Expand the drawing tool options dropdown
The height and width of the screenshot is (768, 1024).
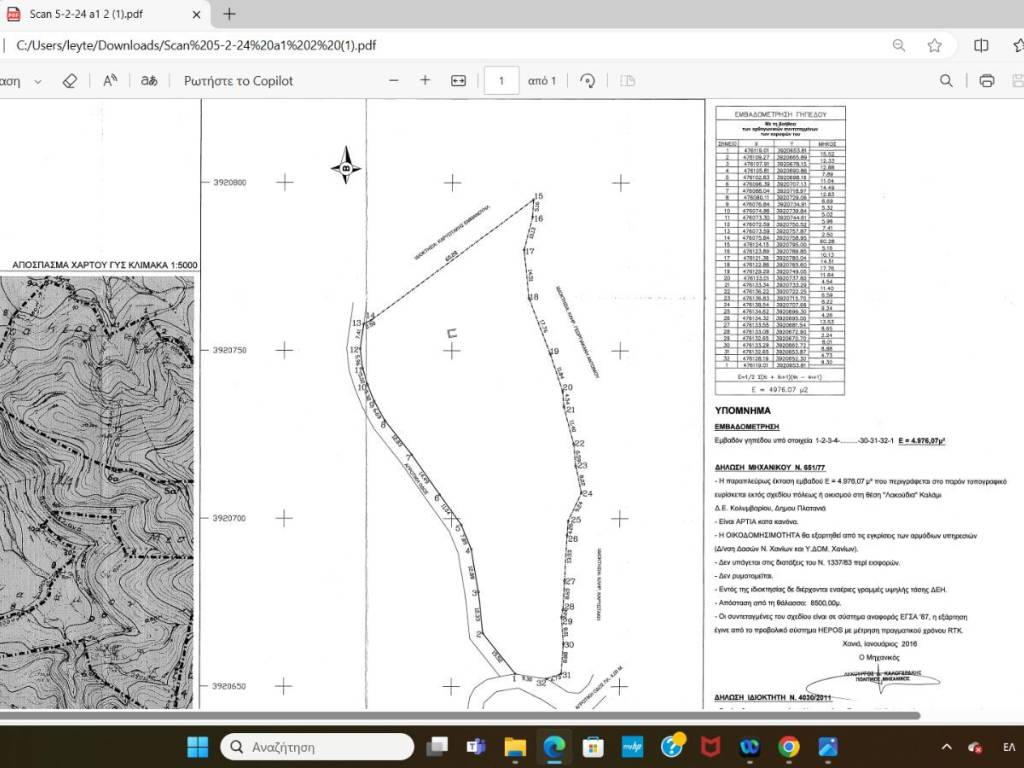coord(38,81)
